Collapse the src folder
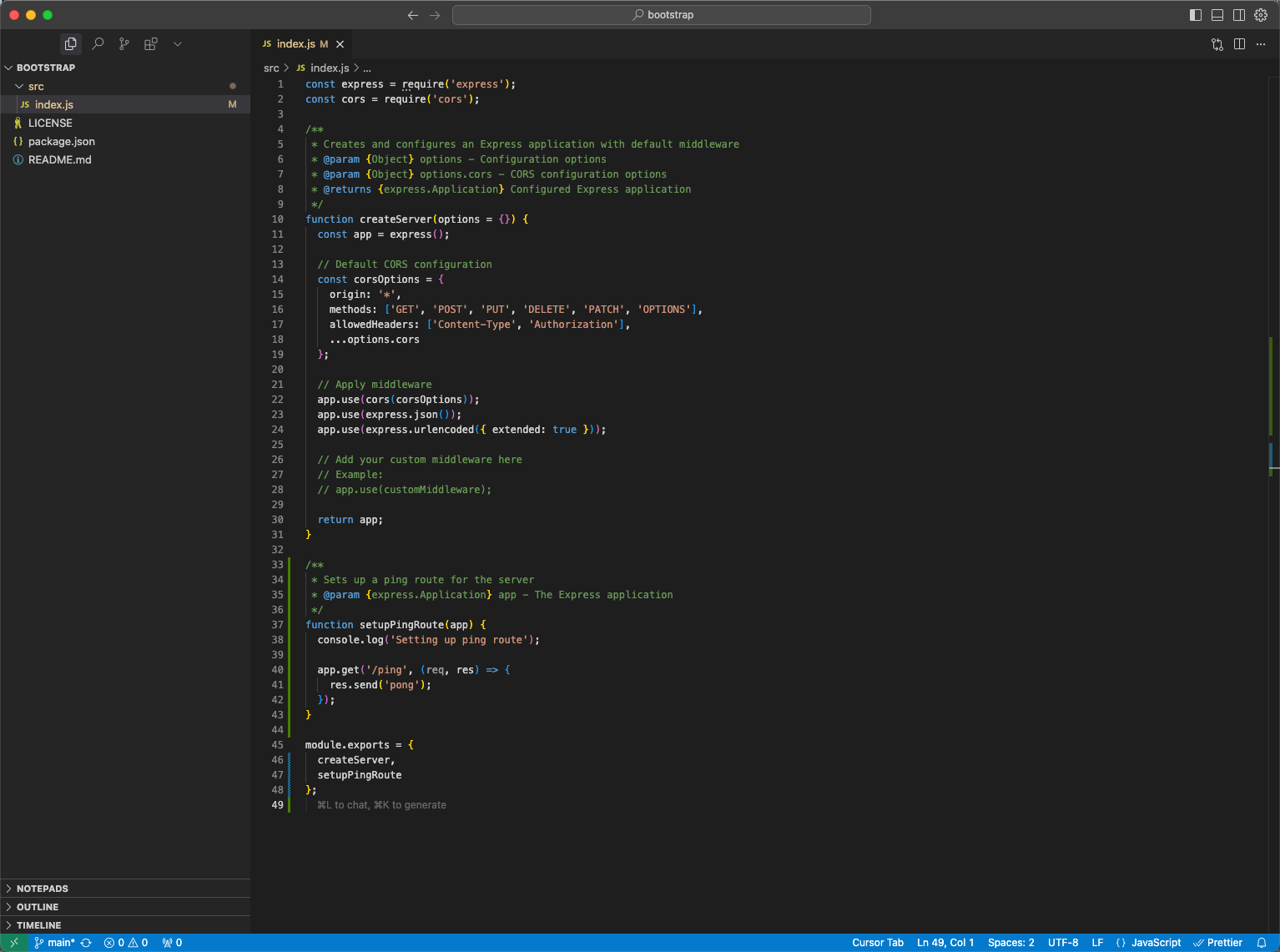The width and height of the screenshot is (1280, 952). coord(36,87)
